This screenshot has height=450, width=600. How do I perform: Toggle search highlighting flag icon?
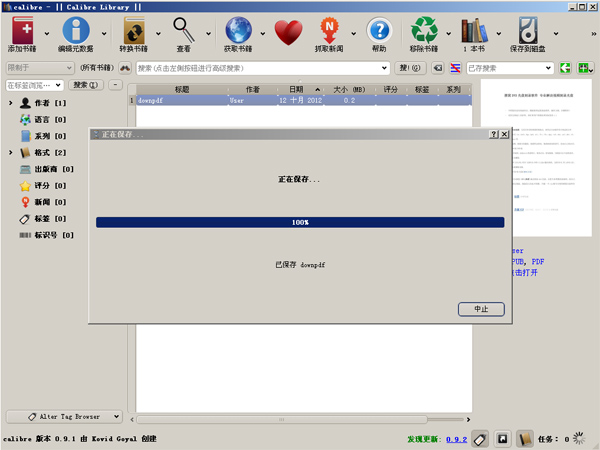pyautogui.click(x=455, y=68)
